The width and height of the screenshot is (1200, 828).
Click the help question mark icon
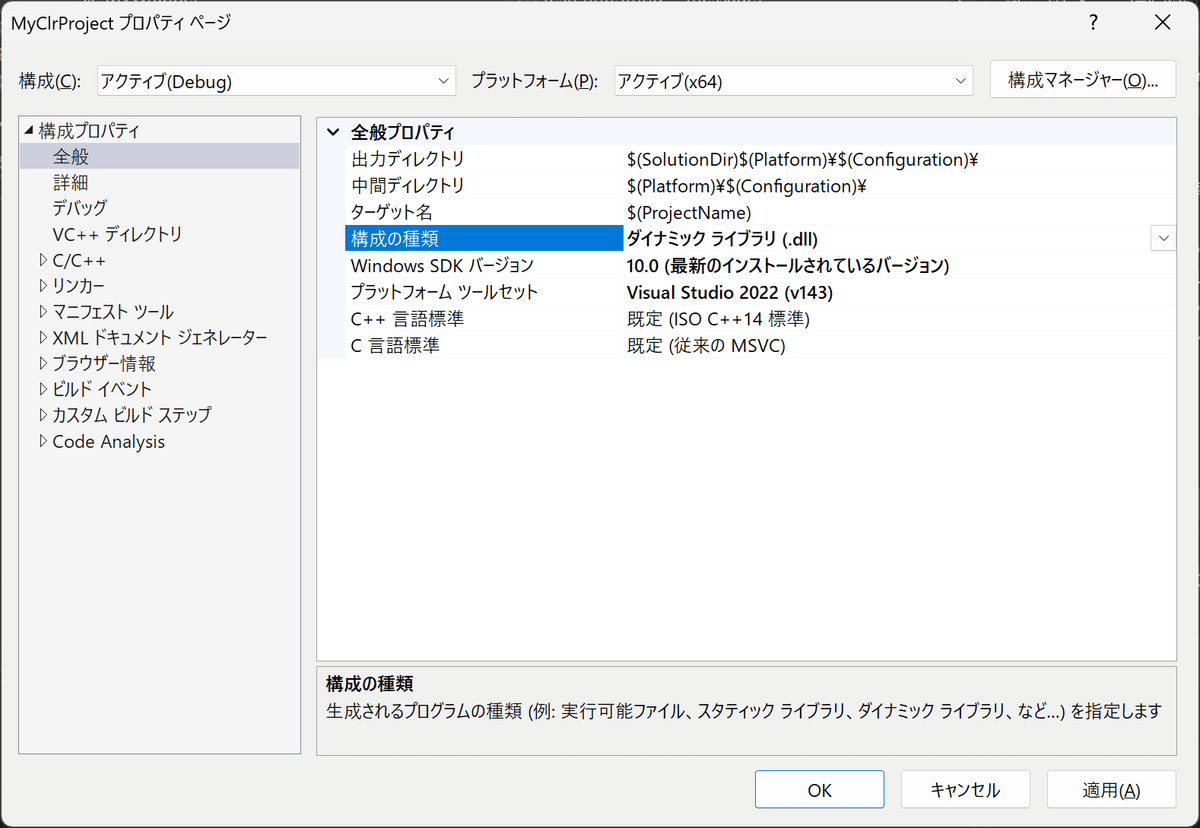click(x=1093, y=22)
